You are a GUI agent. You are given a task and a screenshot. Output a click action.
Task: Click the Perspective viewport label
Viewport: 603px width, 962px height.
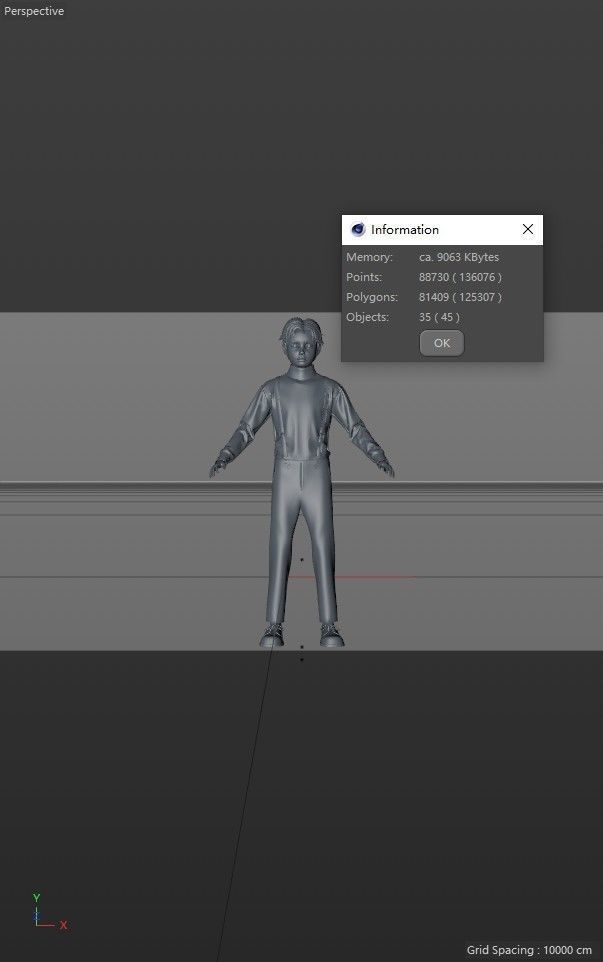point(34,12)
